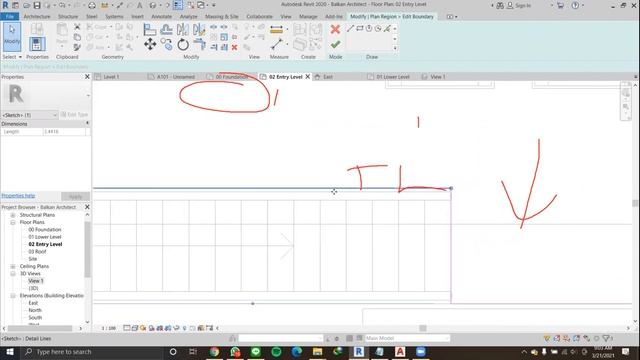Open the Help question mark icon
This screenshot has width=640, height=360.
coord(575,5)
